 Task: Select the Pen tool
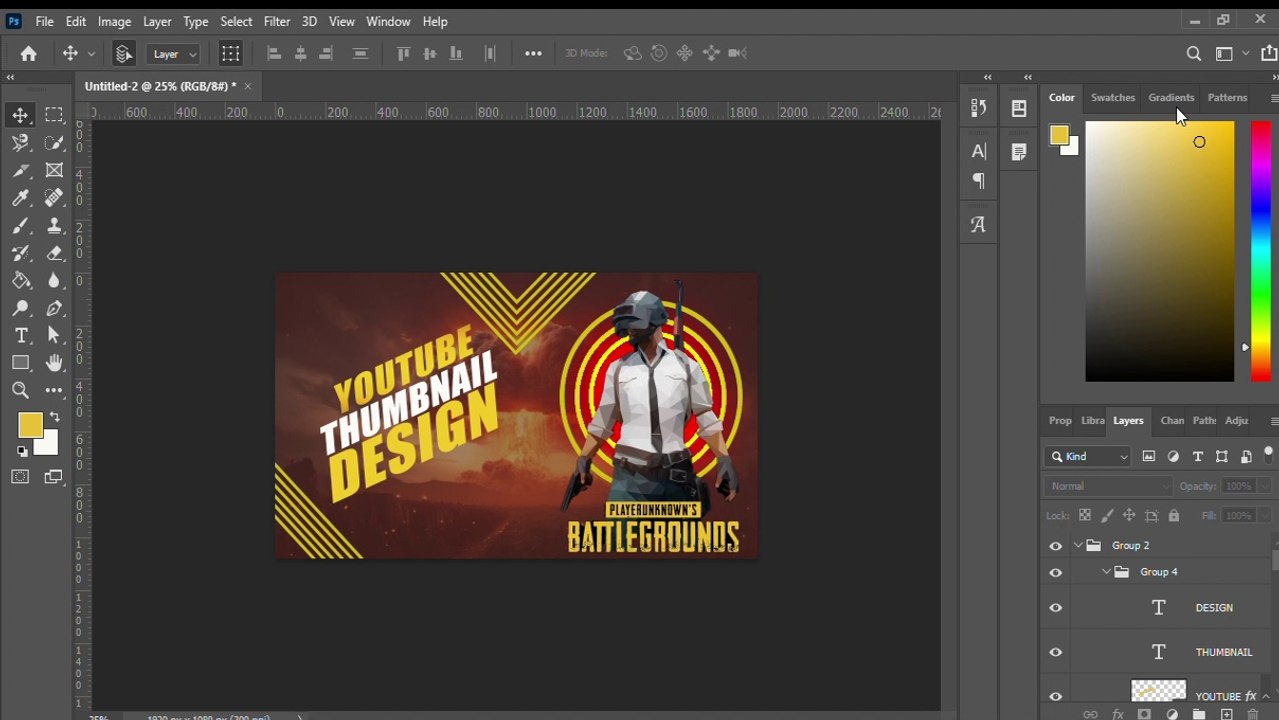54,308
